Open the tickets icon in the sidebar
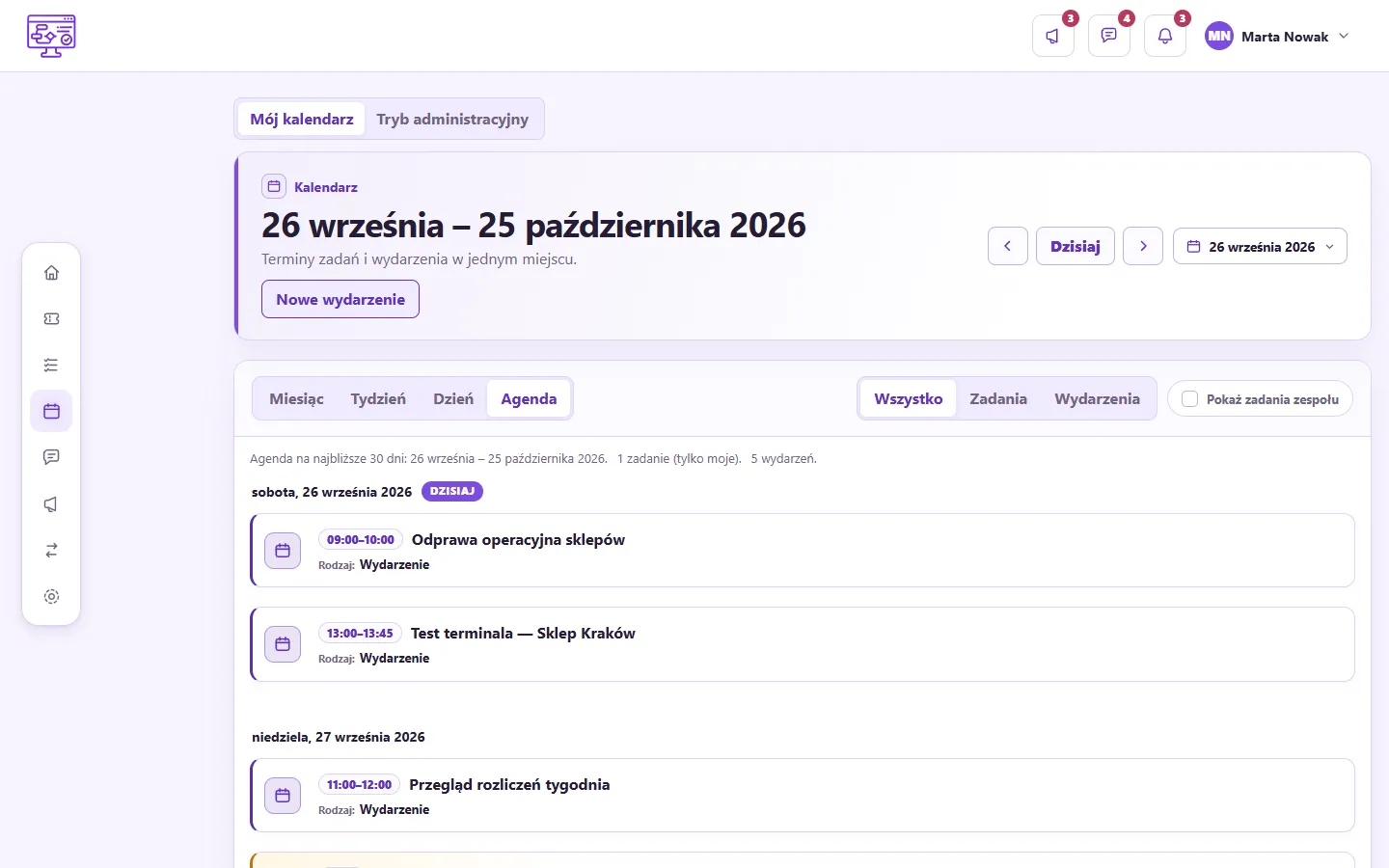 52,319
